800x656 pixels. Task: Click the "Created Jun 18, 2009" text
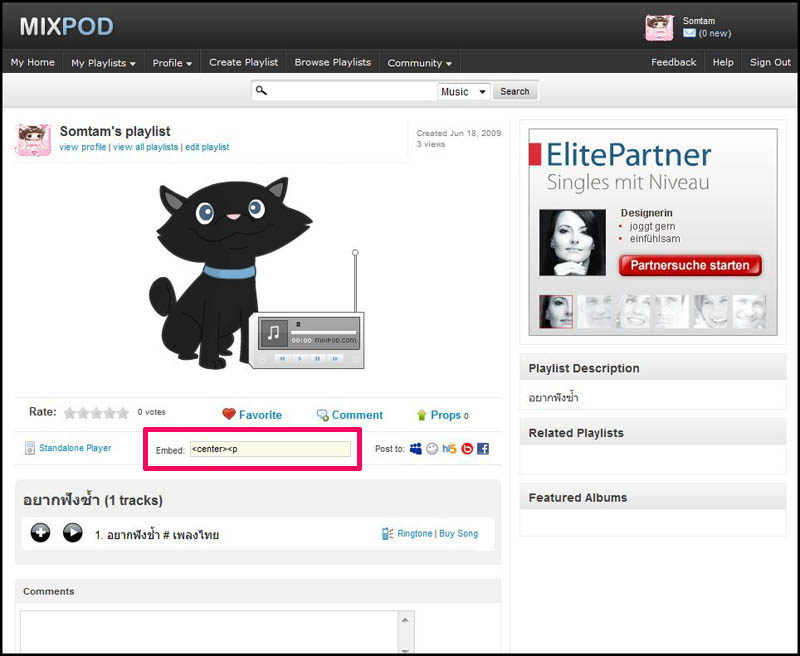tap(459, 133)
